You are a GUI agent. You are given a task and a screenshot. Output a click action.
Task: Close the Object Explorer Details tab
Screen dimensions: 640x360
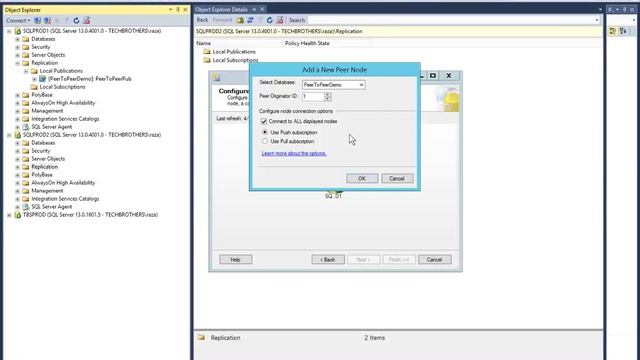(262, 9)
